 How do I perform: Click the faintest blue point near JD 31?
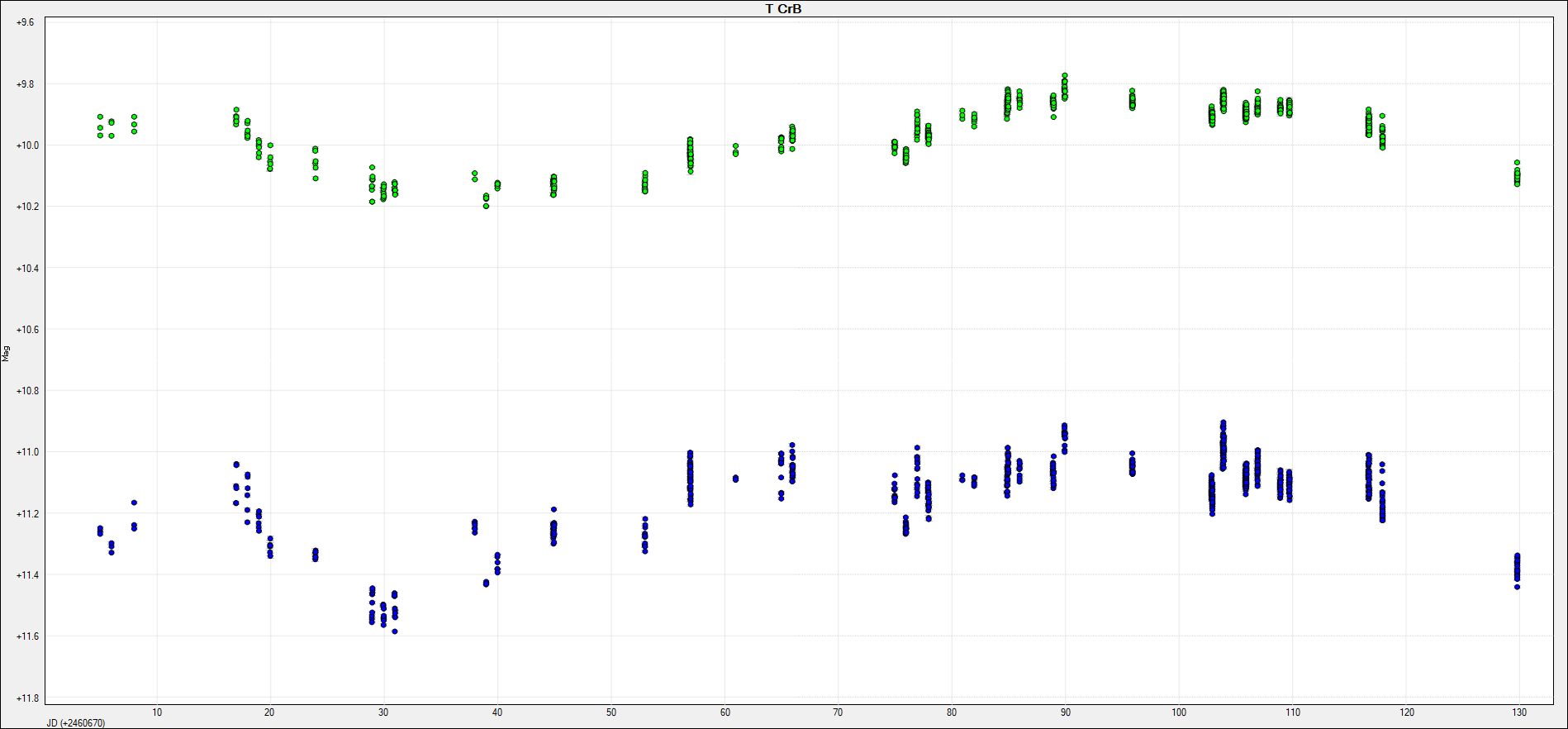pos(395,631)
